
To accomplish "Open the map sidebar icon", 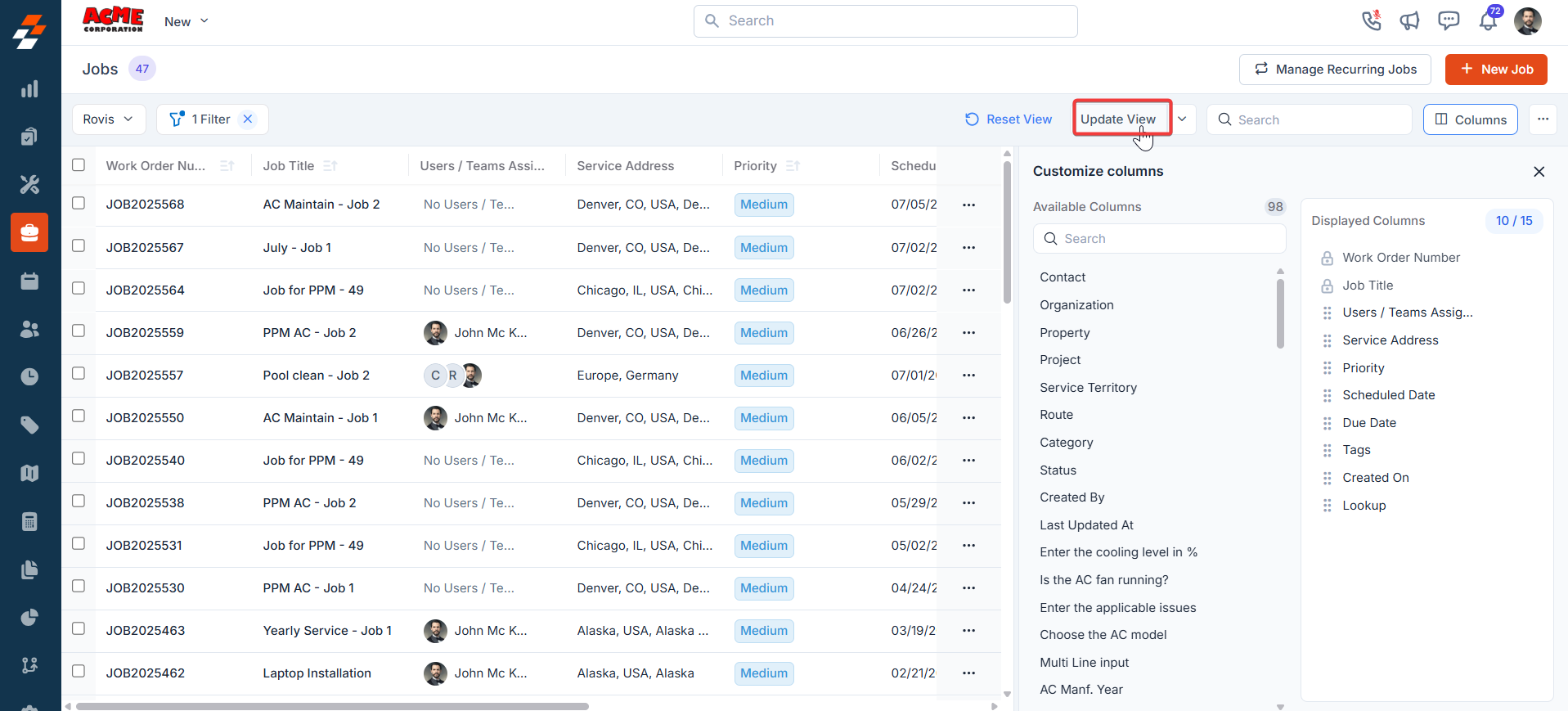I will click(29, 473).
